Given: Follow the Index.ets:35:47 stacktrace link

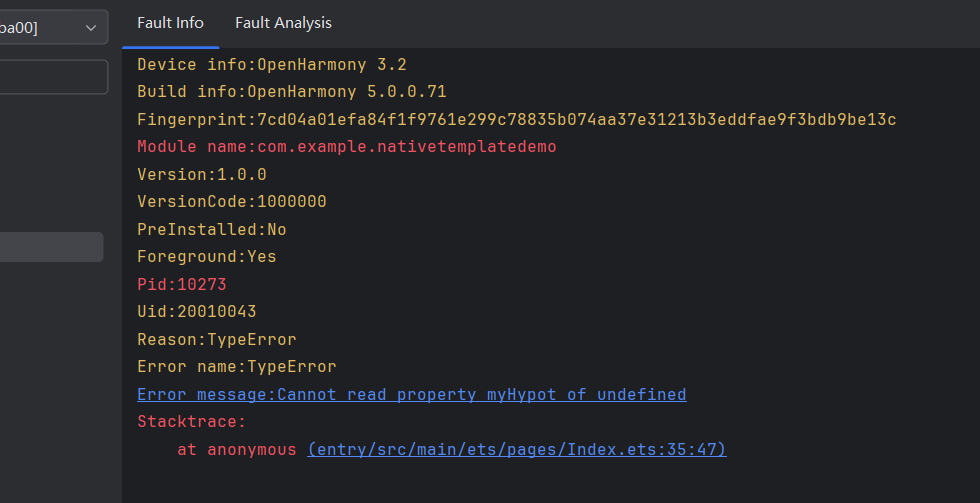Looking at the screenshot, I should click(516, 450).
